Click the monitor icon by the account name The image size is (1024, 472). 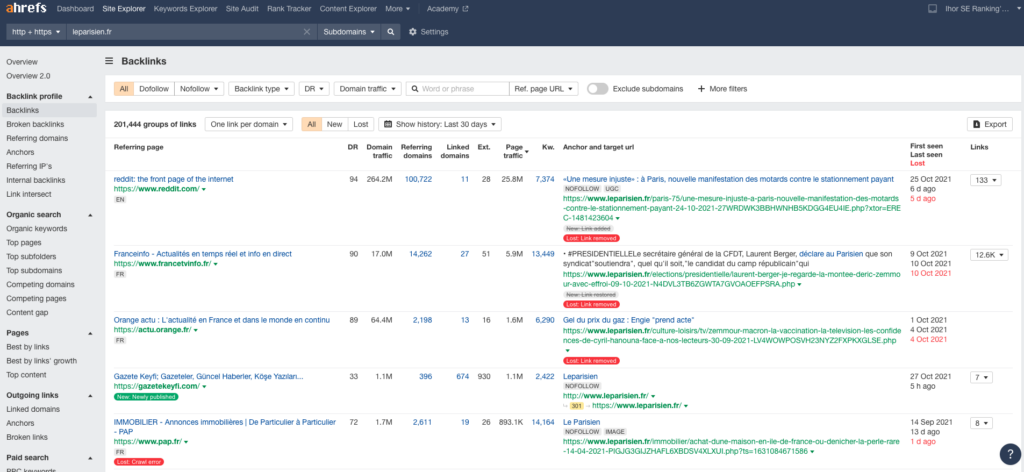tap(933, 9)
